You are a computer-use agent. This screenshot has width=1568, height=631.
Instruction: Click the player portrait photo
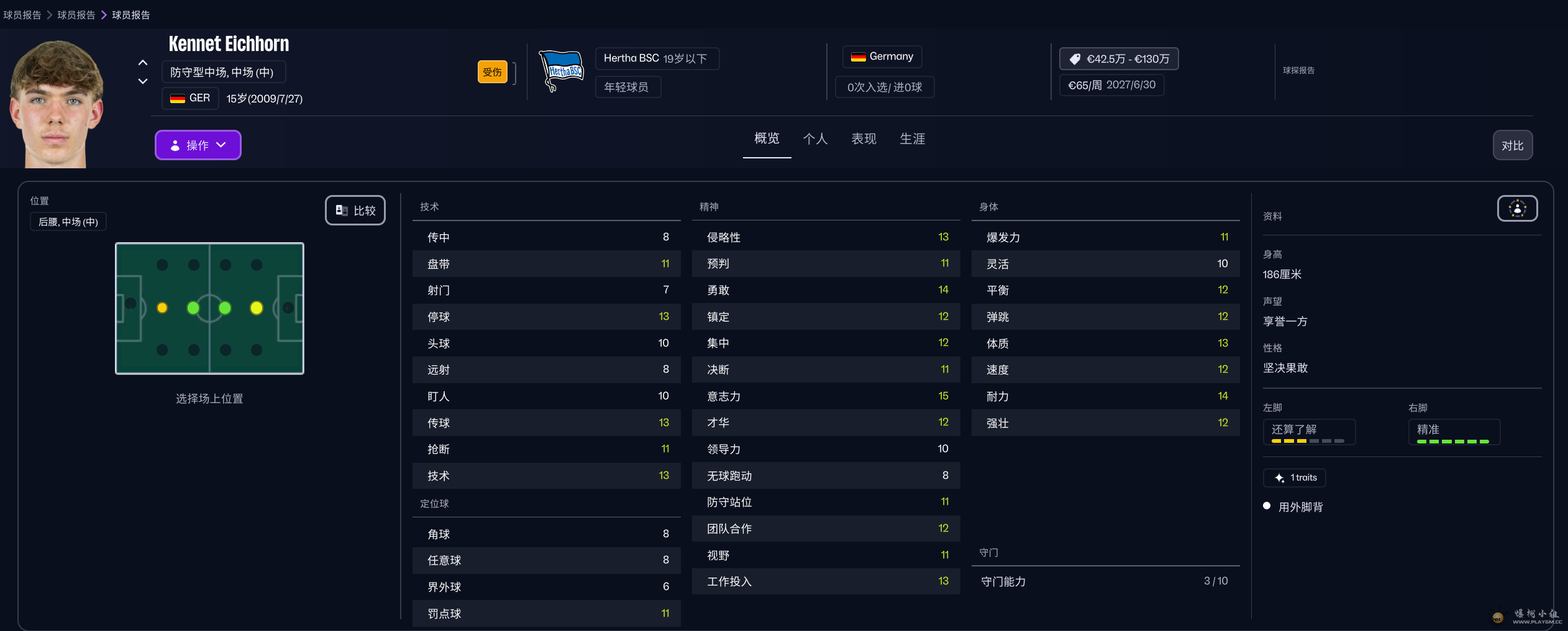click(x=56, y=99)
